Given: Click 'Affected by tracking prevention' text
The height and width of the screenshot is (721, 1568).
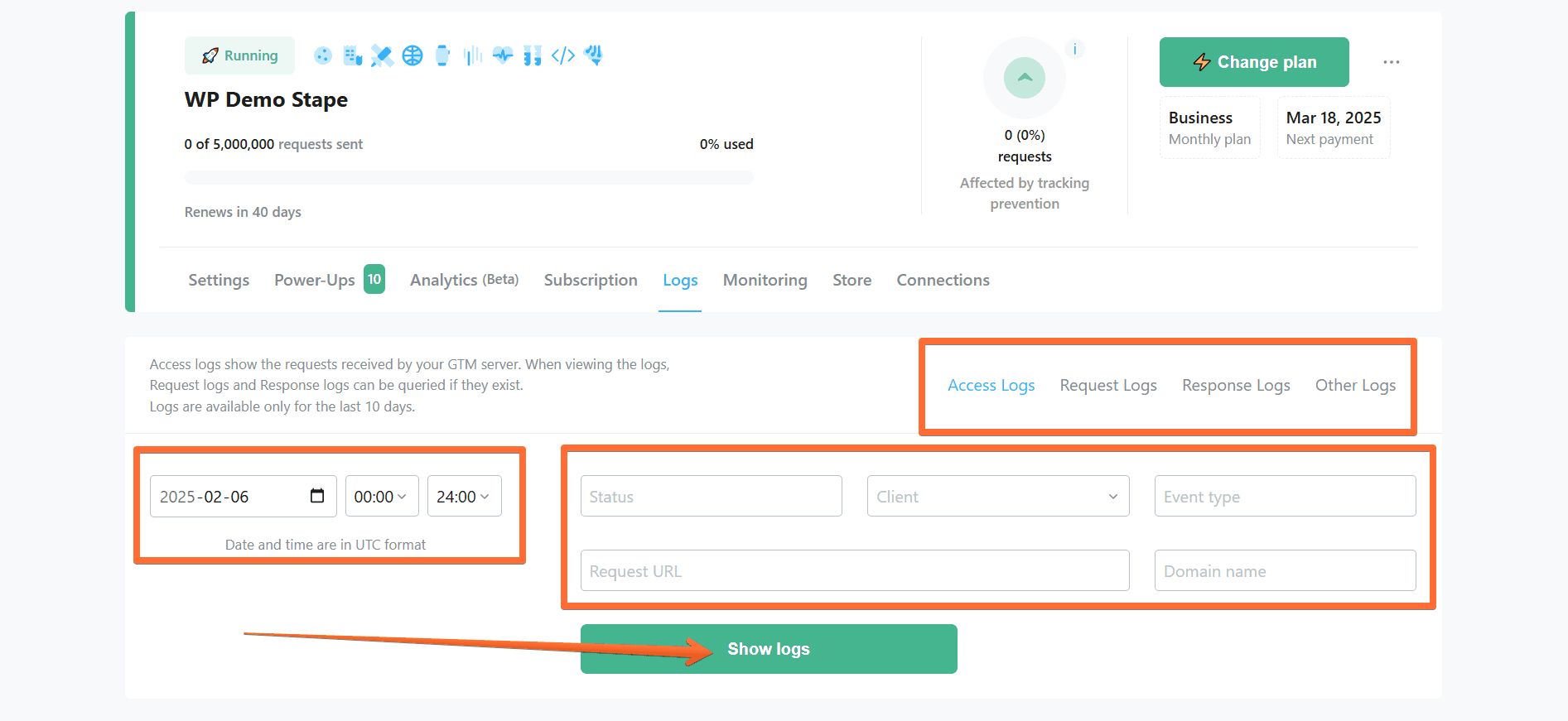Looking at the screenshot, I should point(1025,193).
